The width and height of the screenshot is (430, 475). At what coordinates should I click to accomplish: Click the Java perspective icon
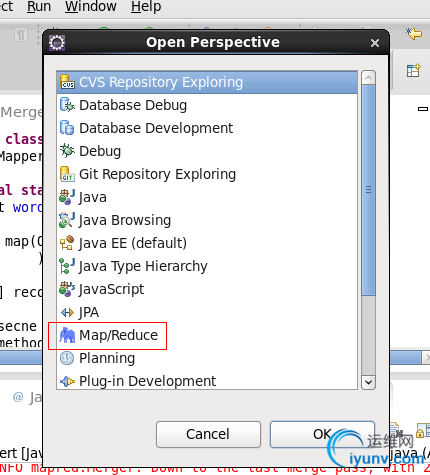tap(67, 197)
